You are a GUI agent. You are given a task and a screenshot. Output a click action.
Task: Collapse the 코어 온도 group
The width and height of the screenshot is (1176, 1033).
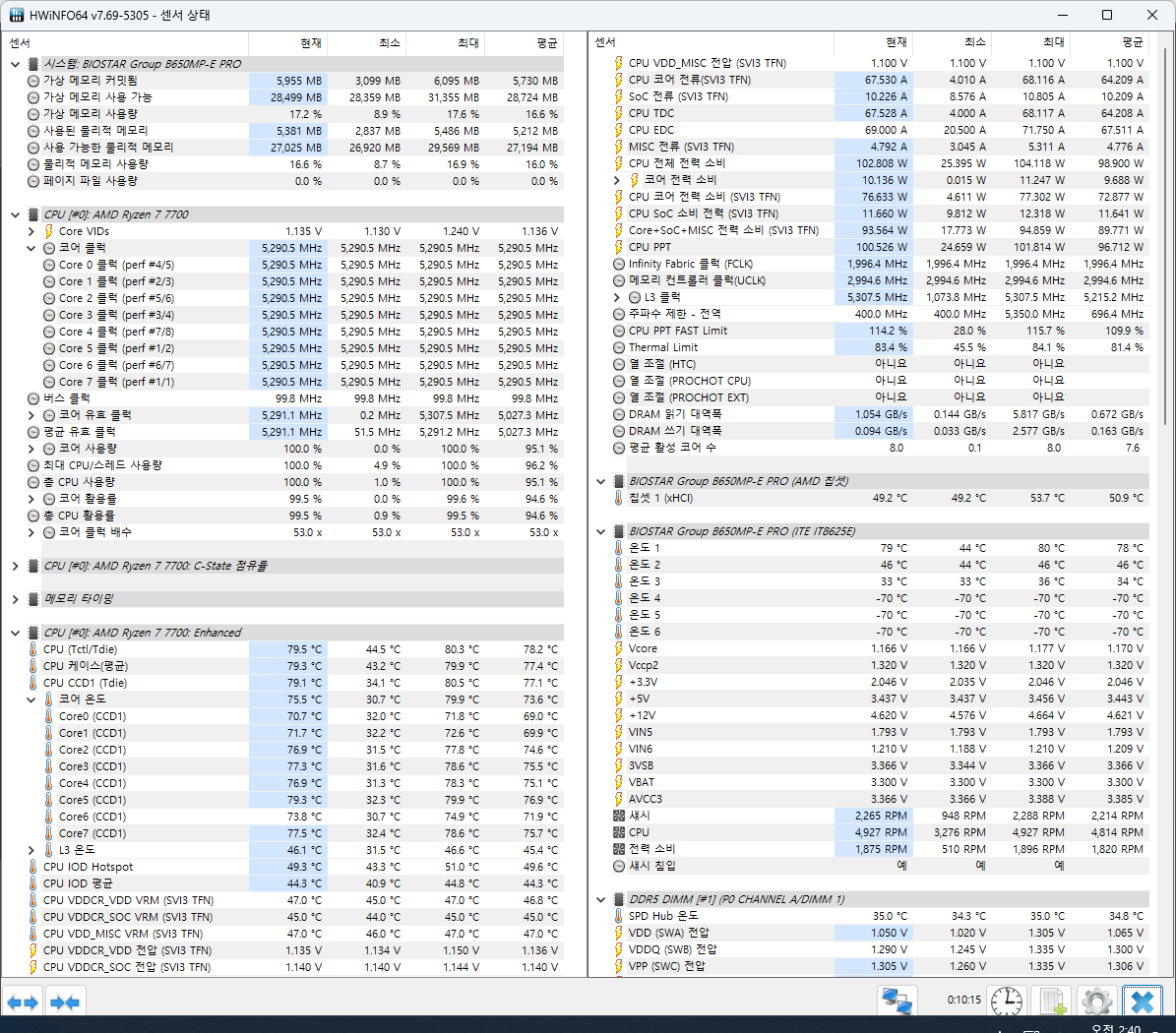(31, 699)
